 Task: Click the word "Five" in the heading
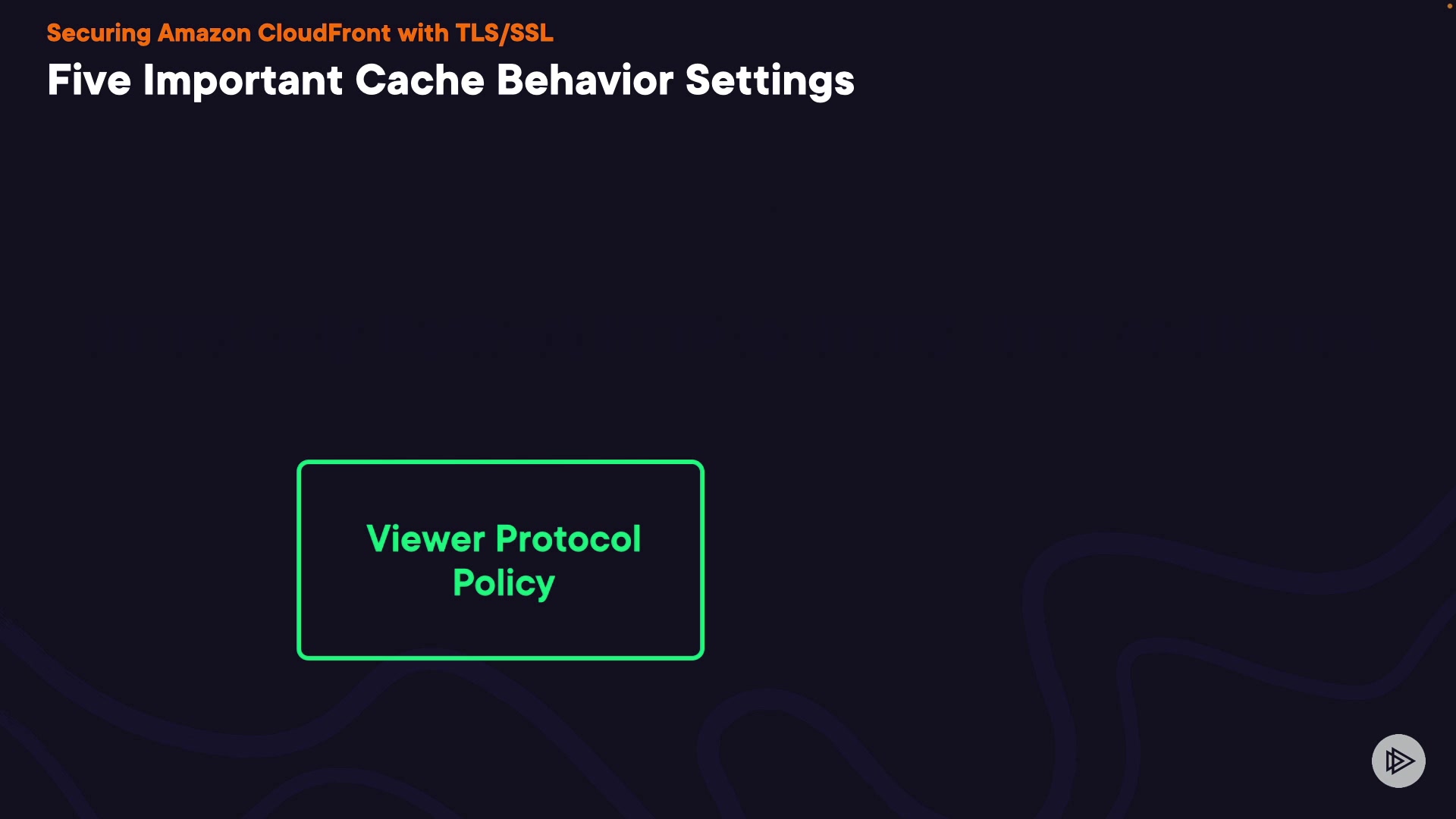[89, 80]
